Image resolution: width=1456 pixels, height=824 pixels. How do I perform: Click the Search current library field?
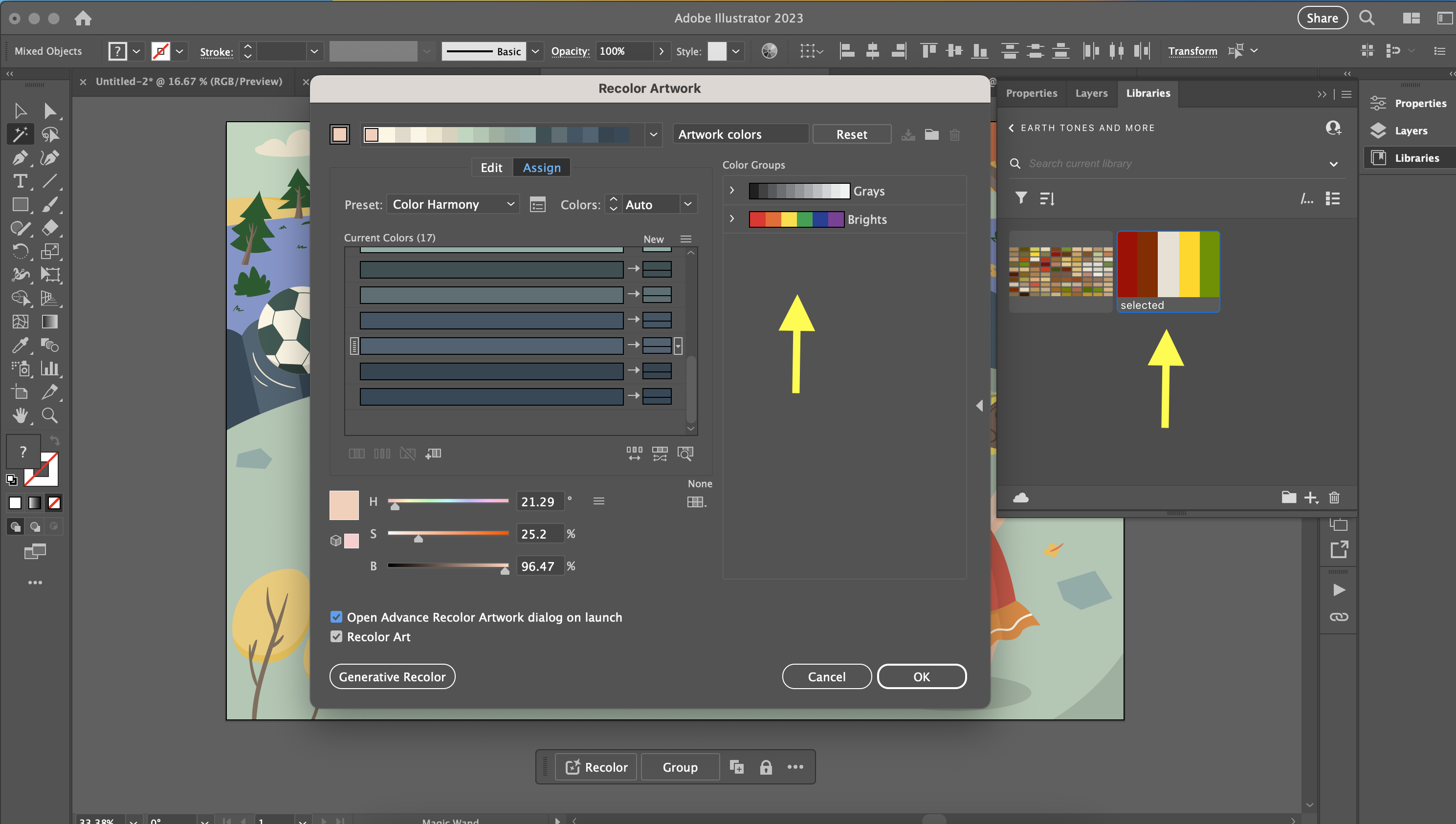pos(1132,163)
